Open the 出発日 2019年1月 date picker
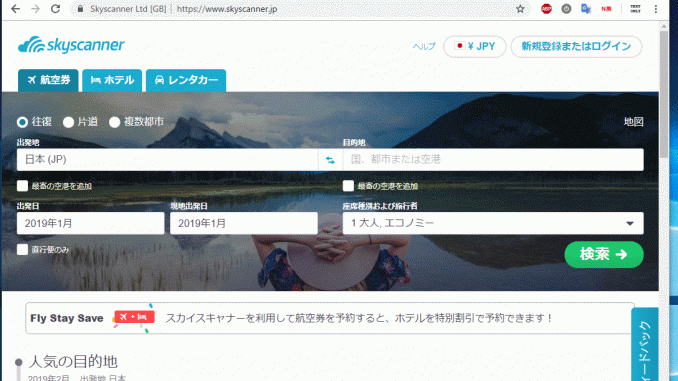This screenshot has height=381, width=678. tap(90, 223)
